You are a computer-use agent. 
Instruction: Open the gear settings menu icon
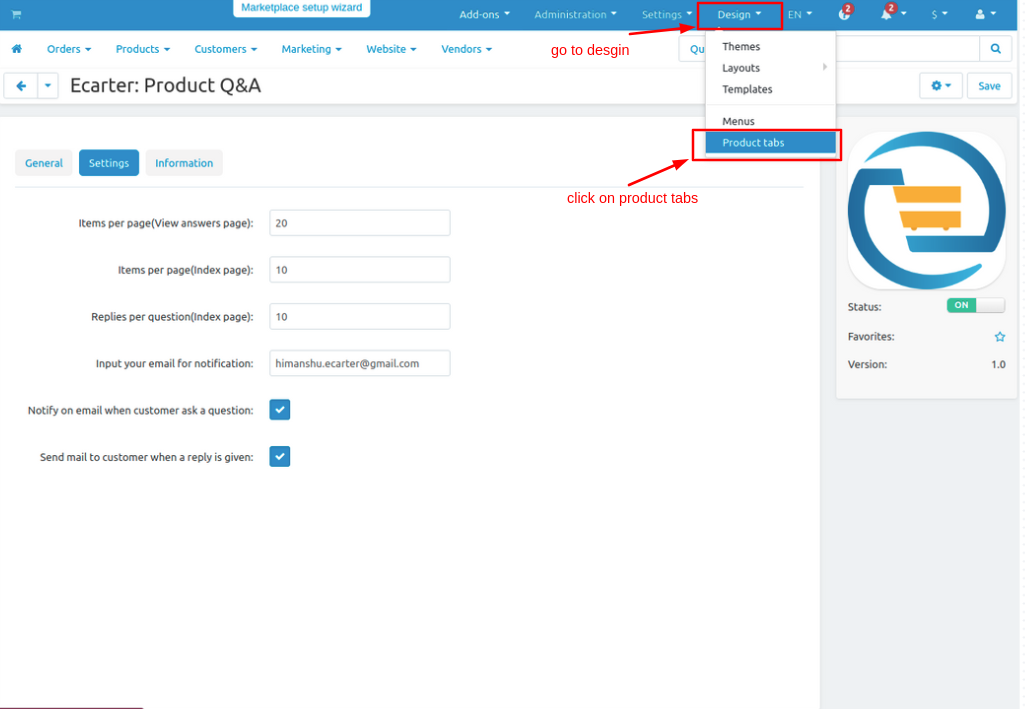tap(941, 86)
